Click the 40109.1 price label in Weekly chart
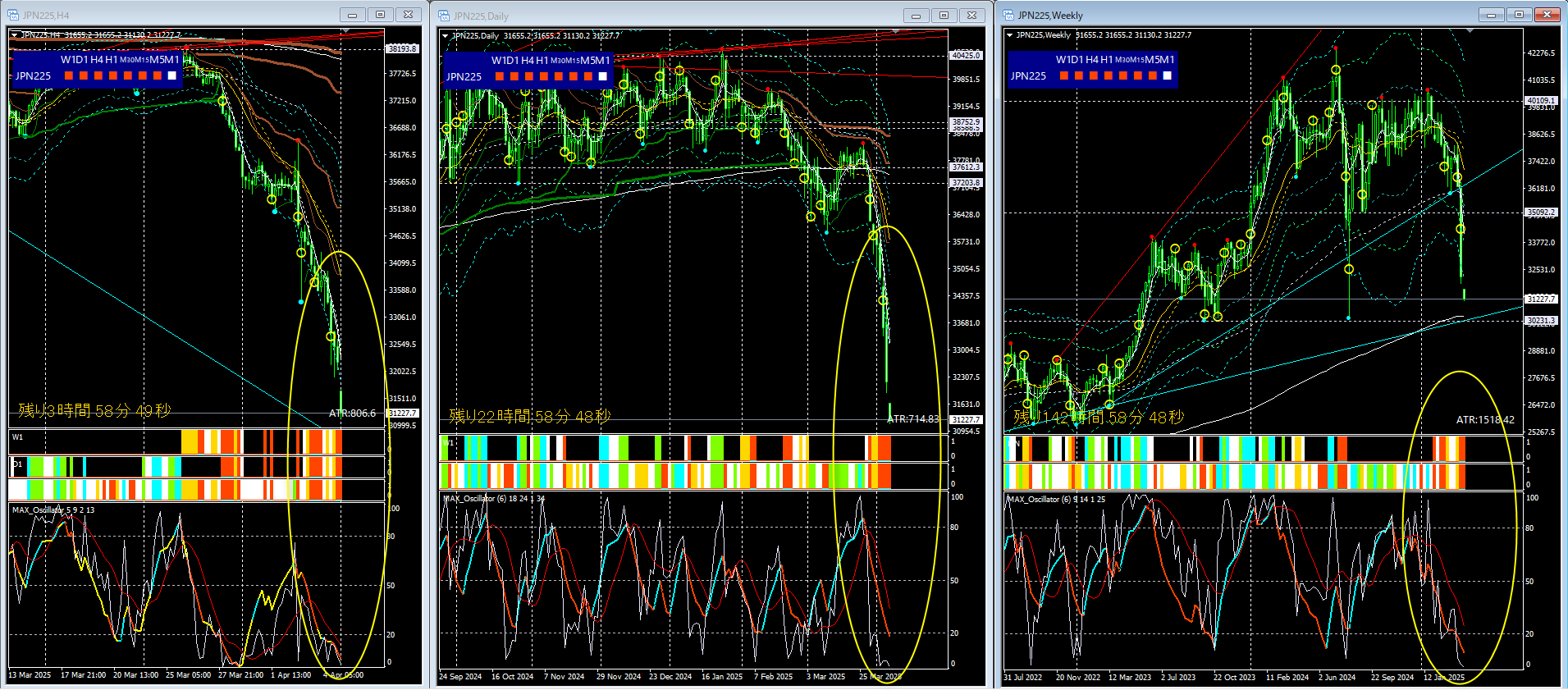The image size is (1568, 690). (1541, 100)
